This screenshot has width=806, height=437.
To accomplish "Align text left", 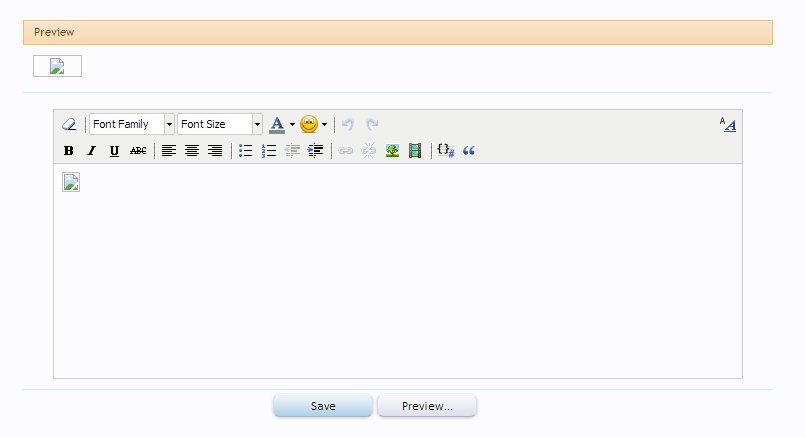I will 169,151.
